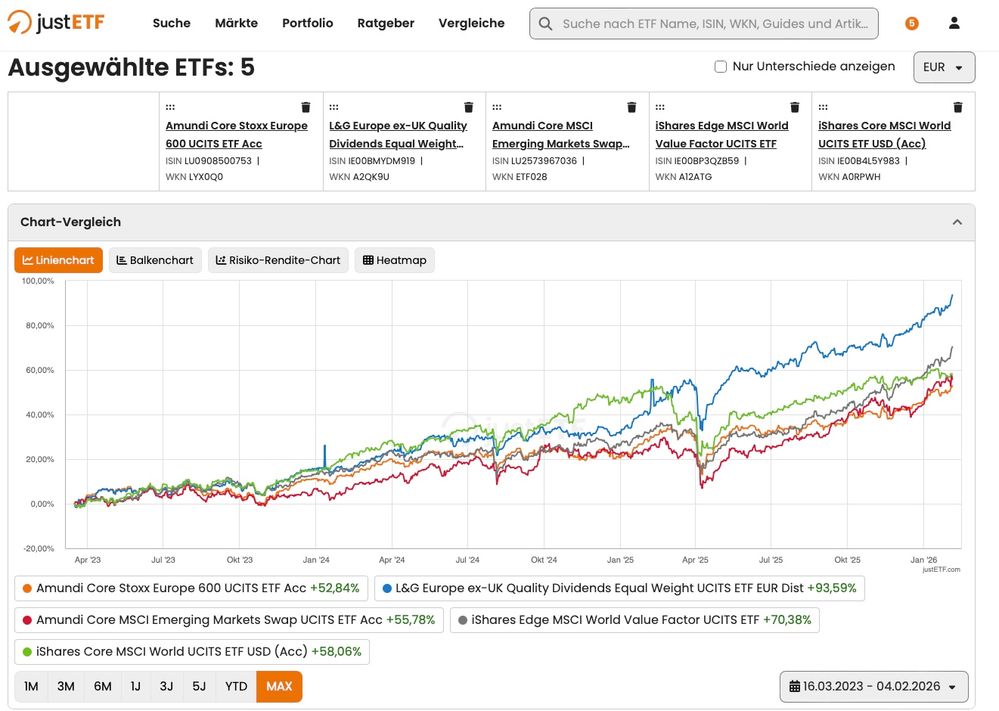Grab drag handle of iShares Core MSCI World column
The width and height of the screenshot is (999, 711).
tap(823, 107)
